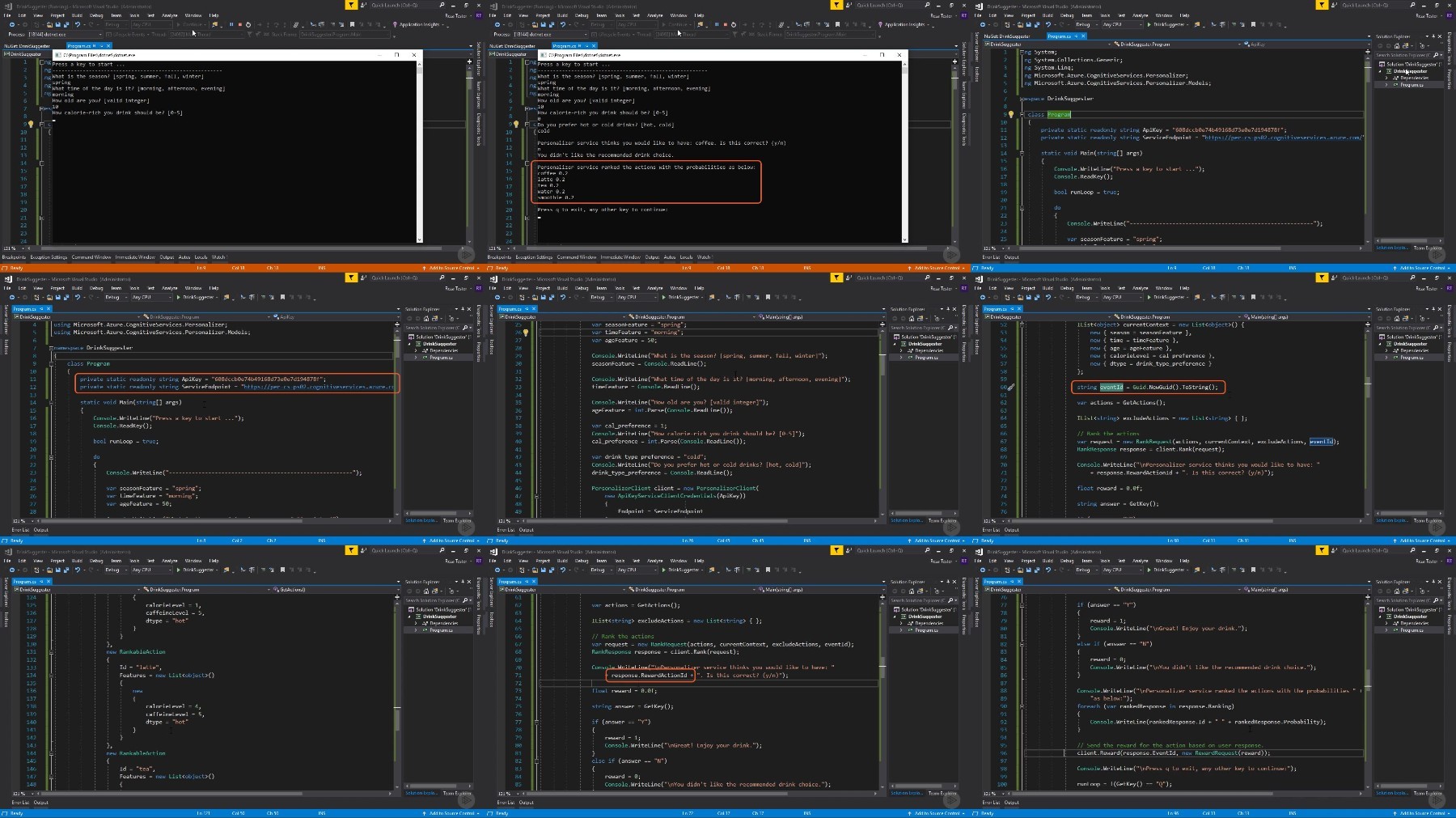Open Debug configuration dropdown in class-Program-highlighted screenshot

[1086, 24]
